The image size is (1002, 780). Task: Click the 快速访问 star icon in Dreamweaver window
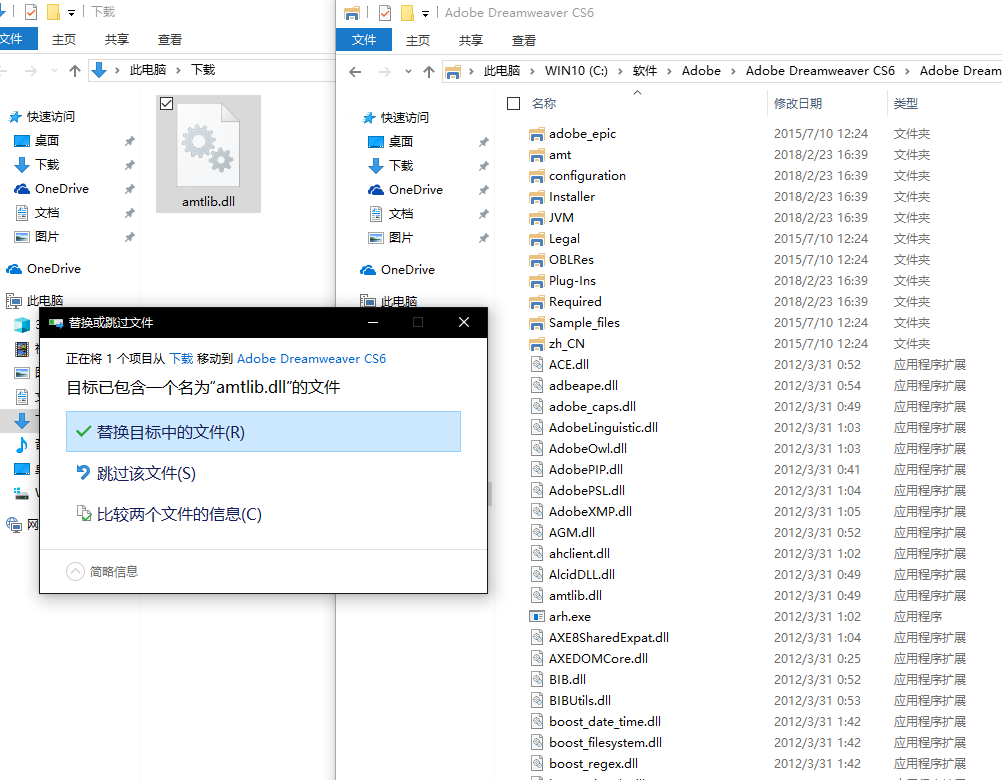click(369, 118)
